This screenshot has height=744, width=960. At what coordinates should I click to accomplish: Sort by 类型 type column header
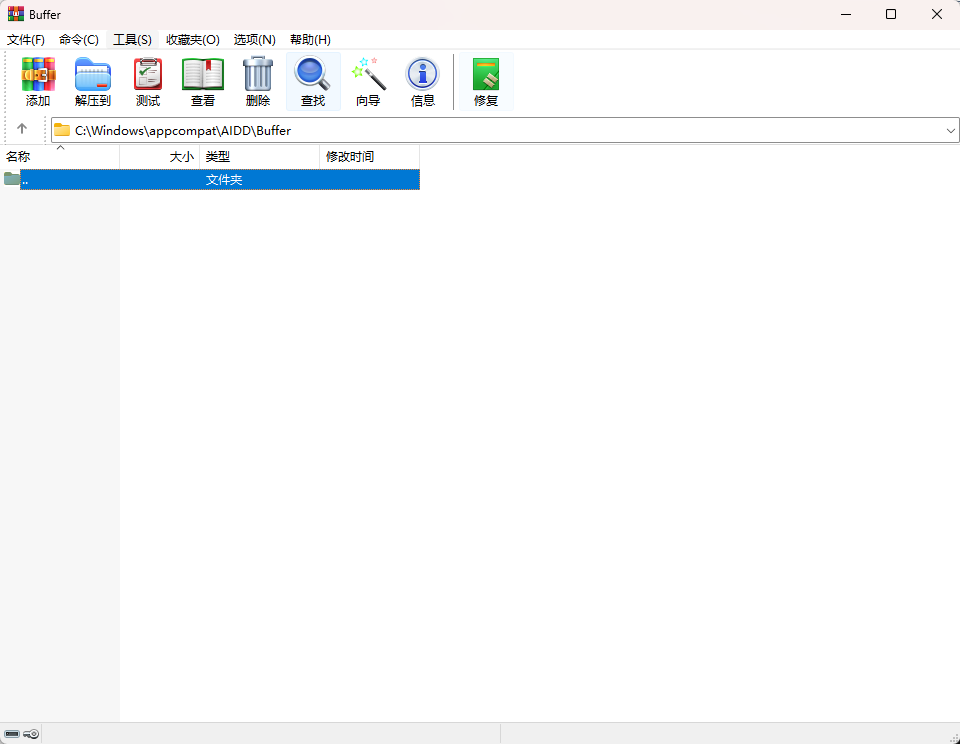tap(260, 157)
